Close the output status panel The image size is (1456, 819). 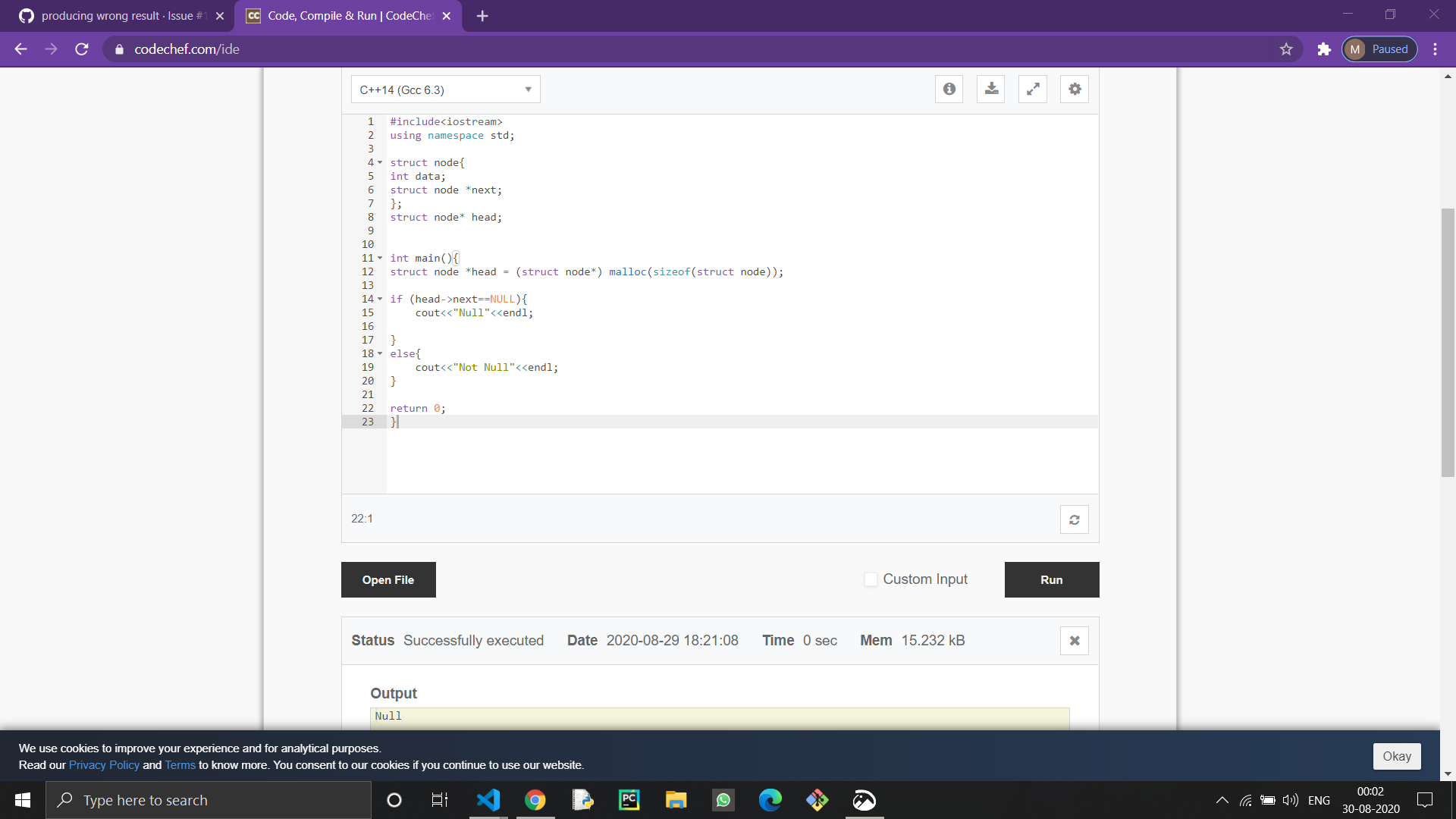[1074, 641]
